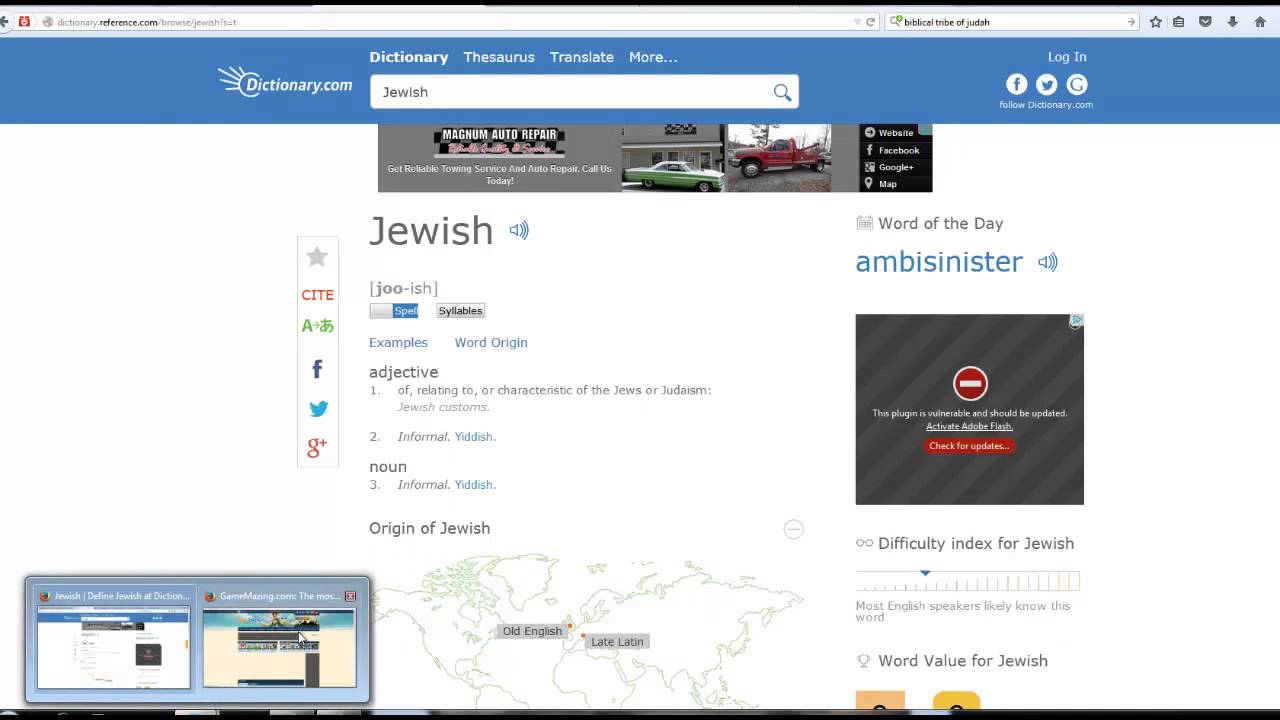Open the More... menu in header
Viewport: 1280px width, 720px height.
pyautogui.click(x=653, y=57)
